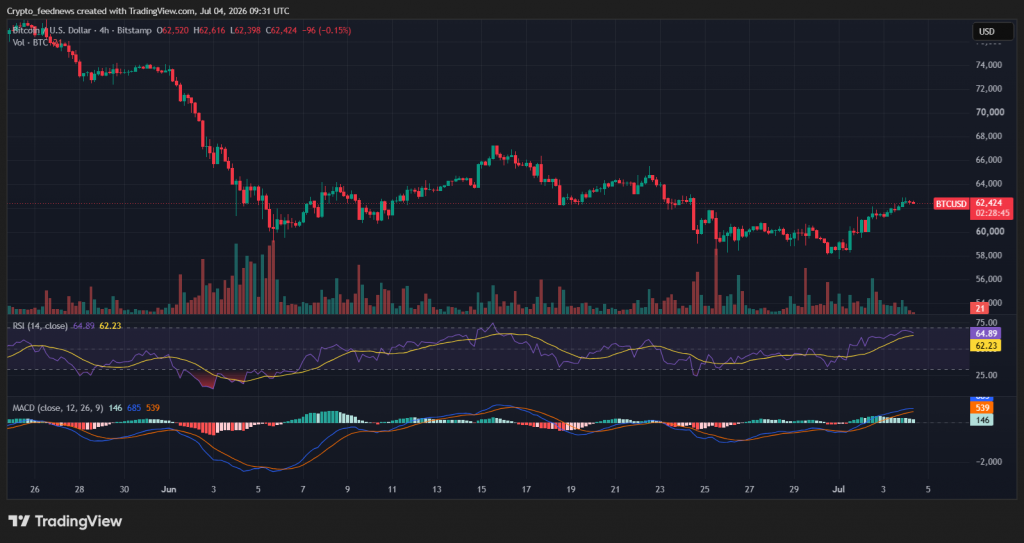The height and width of the screenshot is (543, 1024).
Task: Click the 9 label on the date axis
Action: [x=347, y=489]
